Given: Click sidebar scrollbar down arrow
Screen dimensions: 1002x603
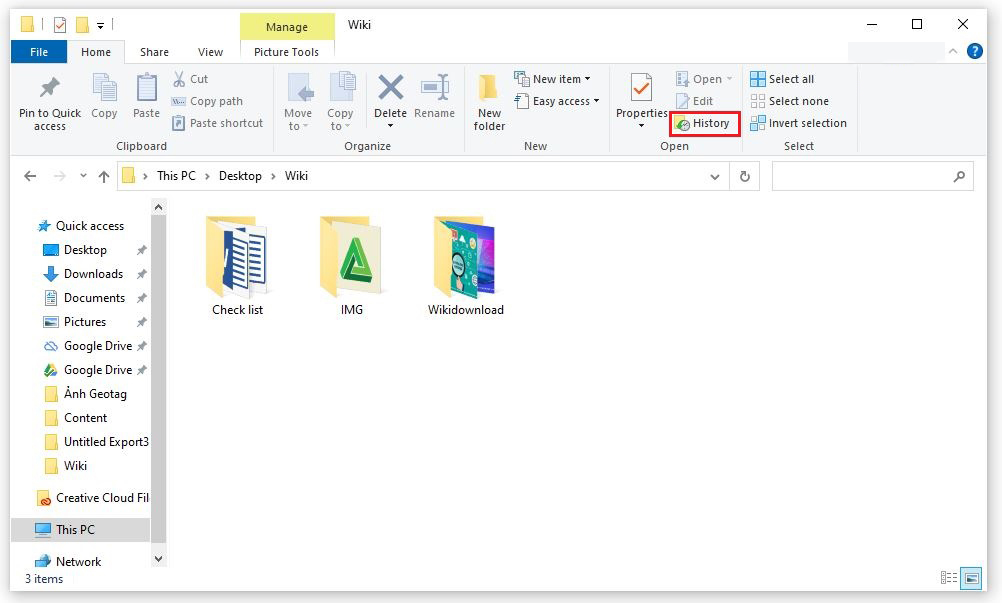Looking at the screenshot, I should pos(158,559).
